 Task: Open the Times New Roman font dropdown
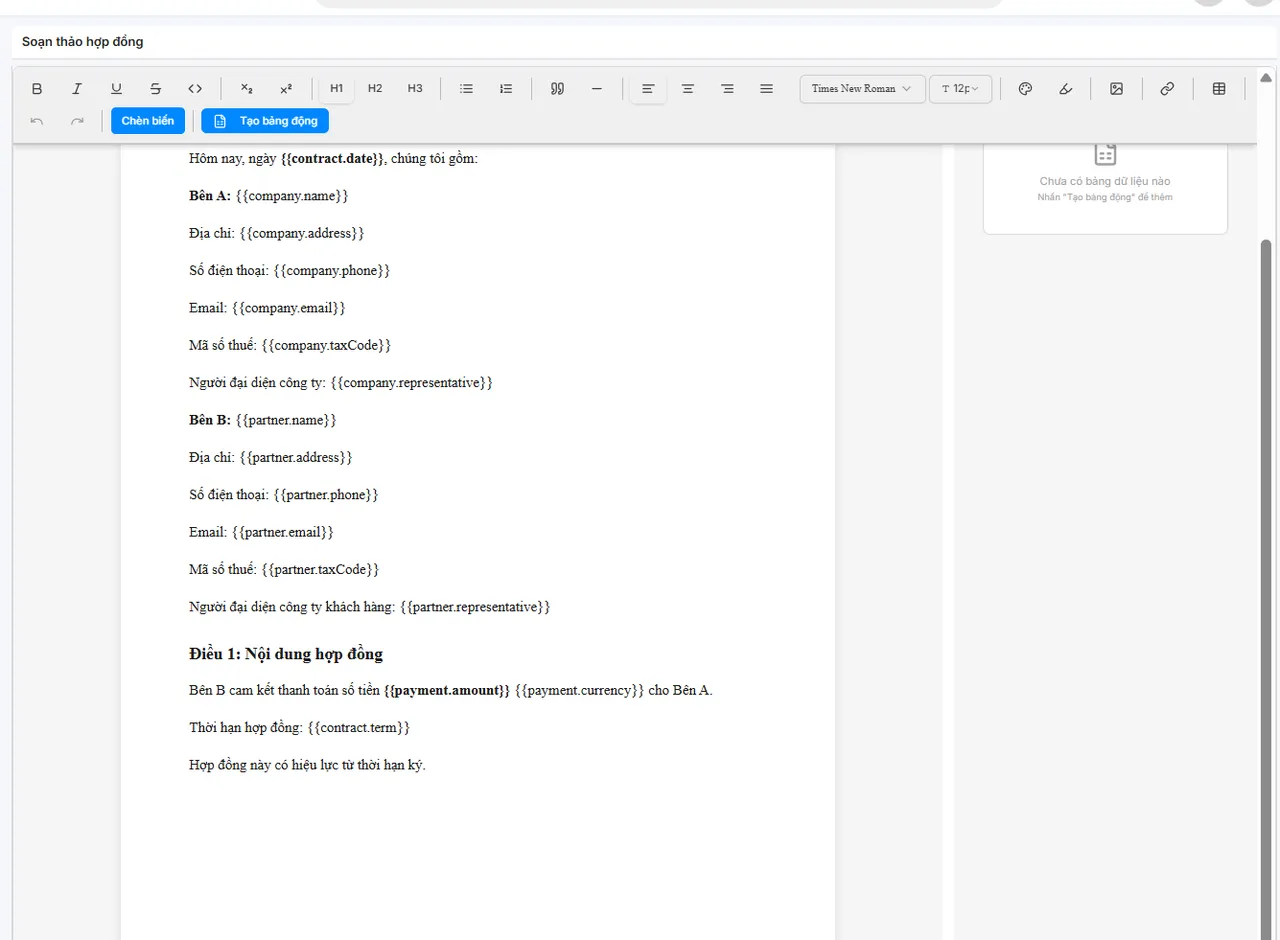(x=861, y=89)
